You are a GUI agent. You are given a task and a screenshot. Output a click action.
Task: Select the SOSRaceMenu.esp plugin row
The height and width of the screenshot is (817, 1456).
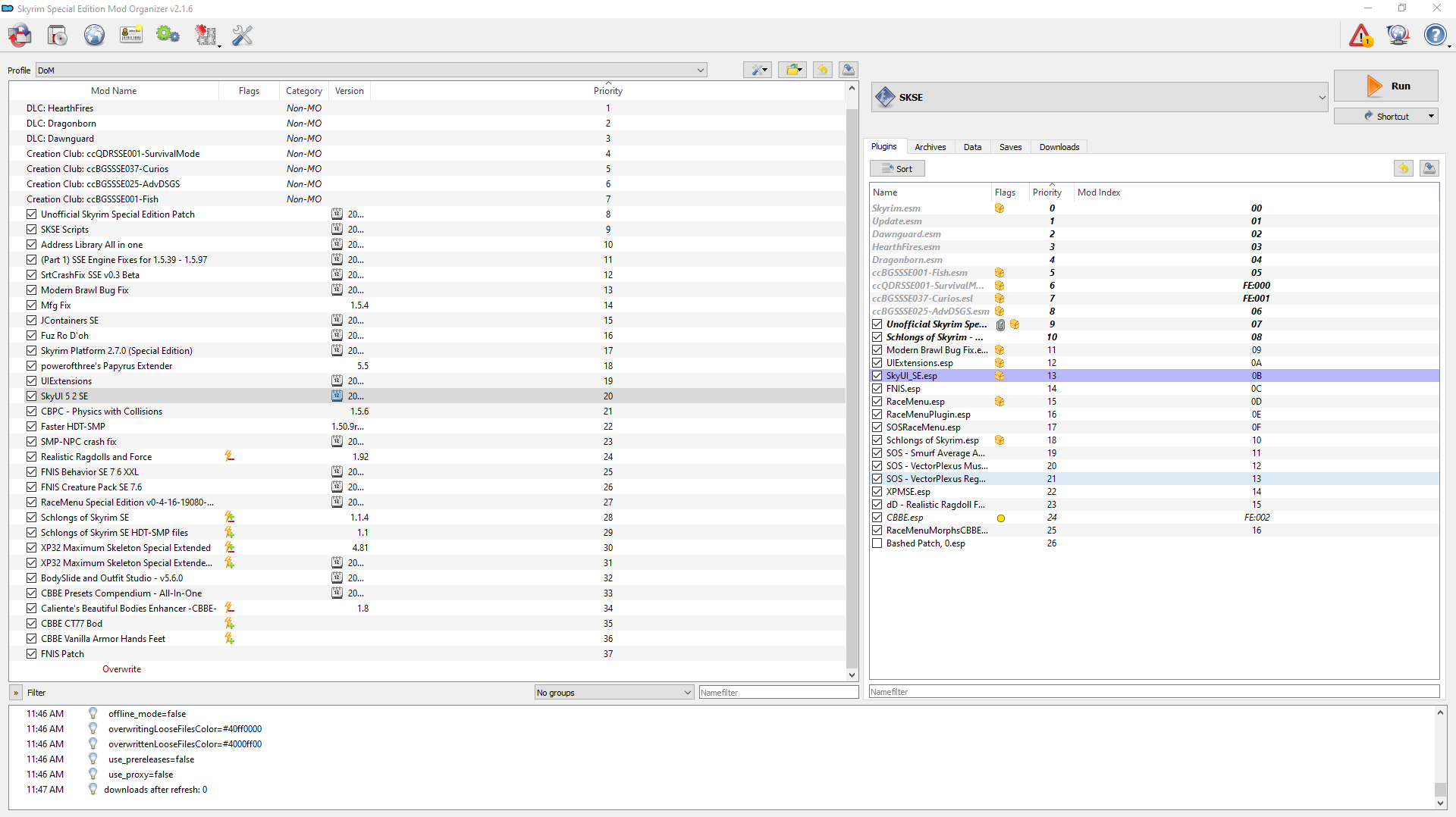tap(1154, 427)
